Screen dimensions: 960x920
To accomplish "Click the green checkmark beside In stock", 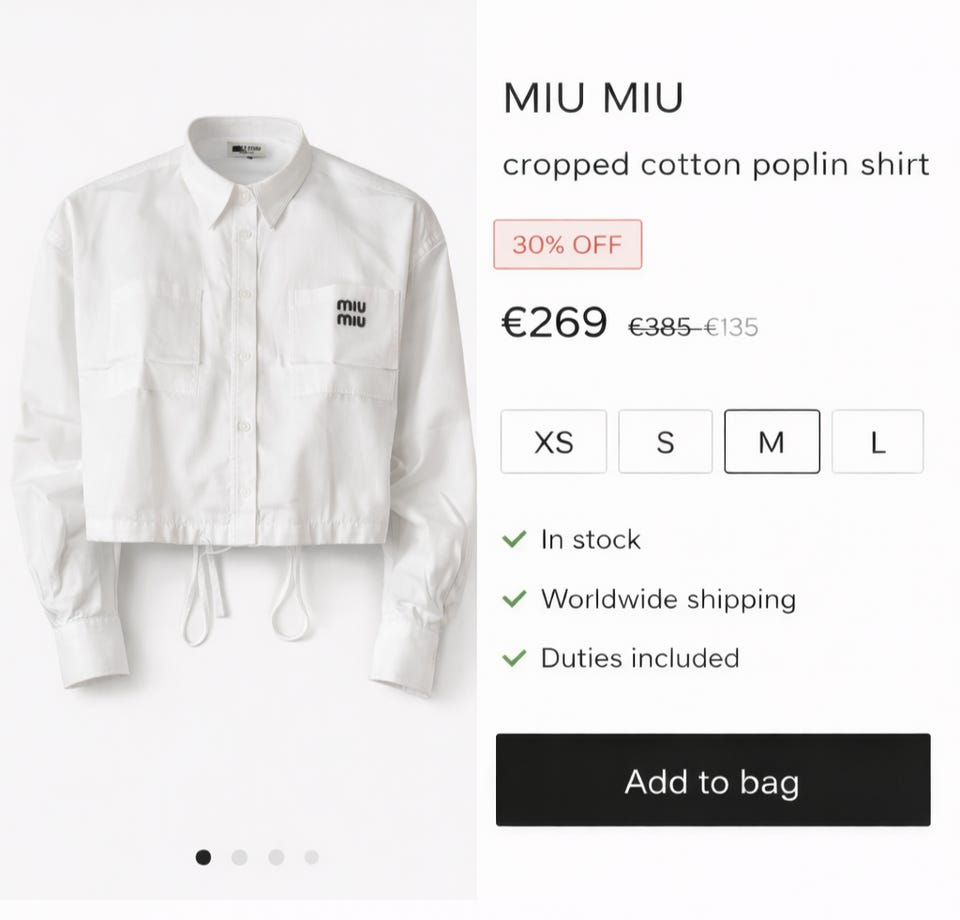I will point(514,540).
